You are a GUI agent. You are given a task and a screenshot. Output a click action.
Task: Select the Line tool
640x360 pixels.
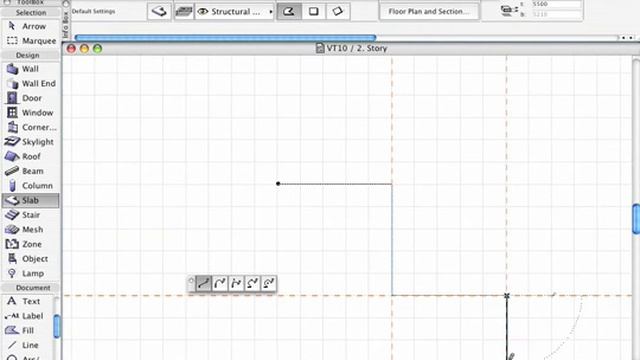point(28,345)
